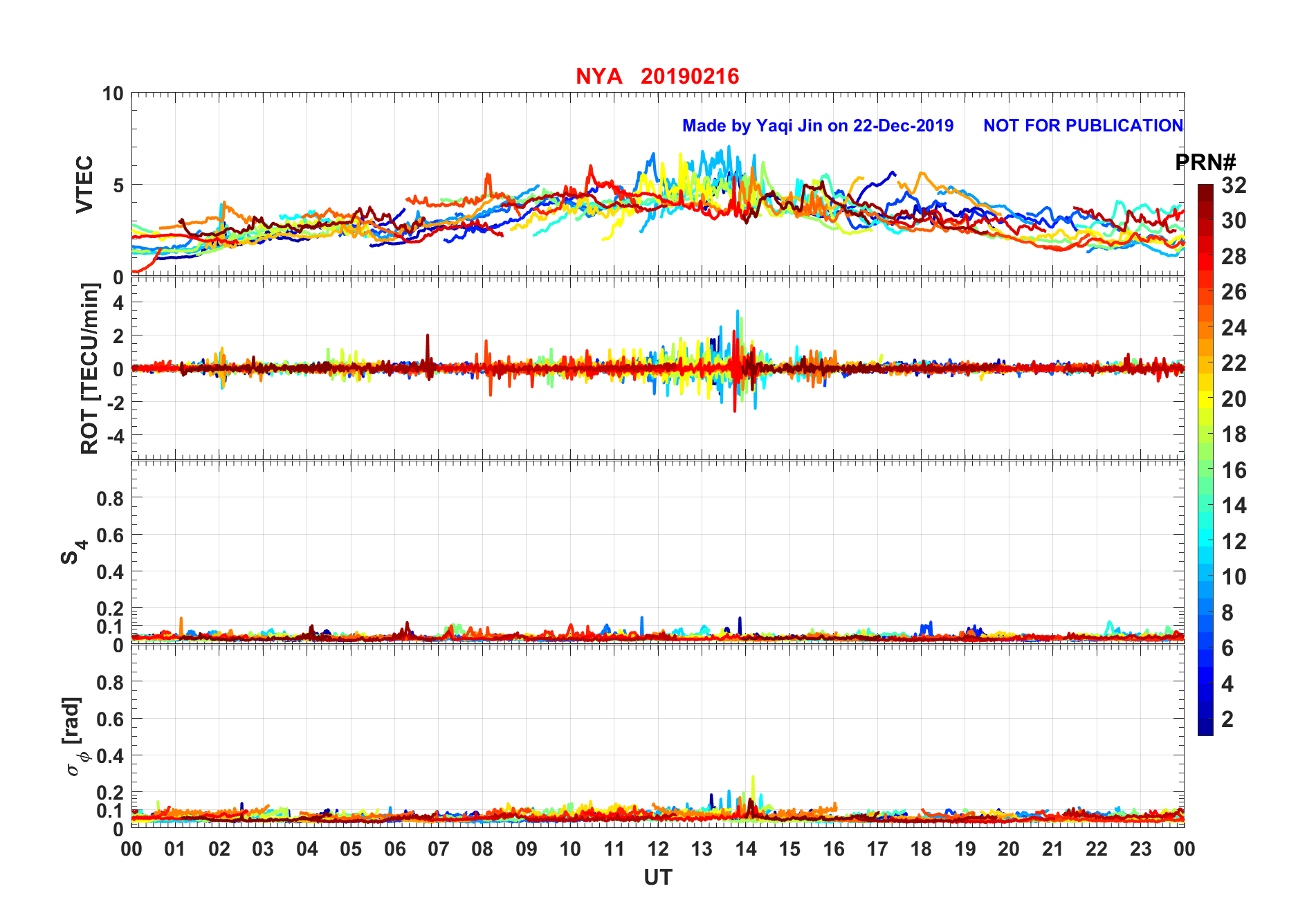1316x920 pixels.
Task: Click x-axis hour tick '09'
Action: [x=526, y=849]
